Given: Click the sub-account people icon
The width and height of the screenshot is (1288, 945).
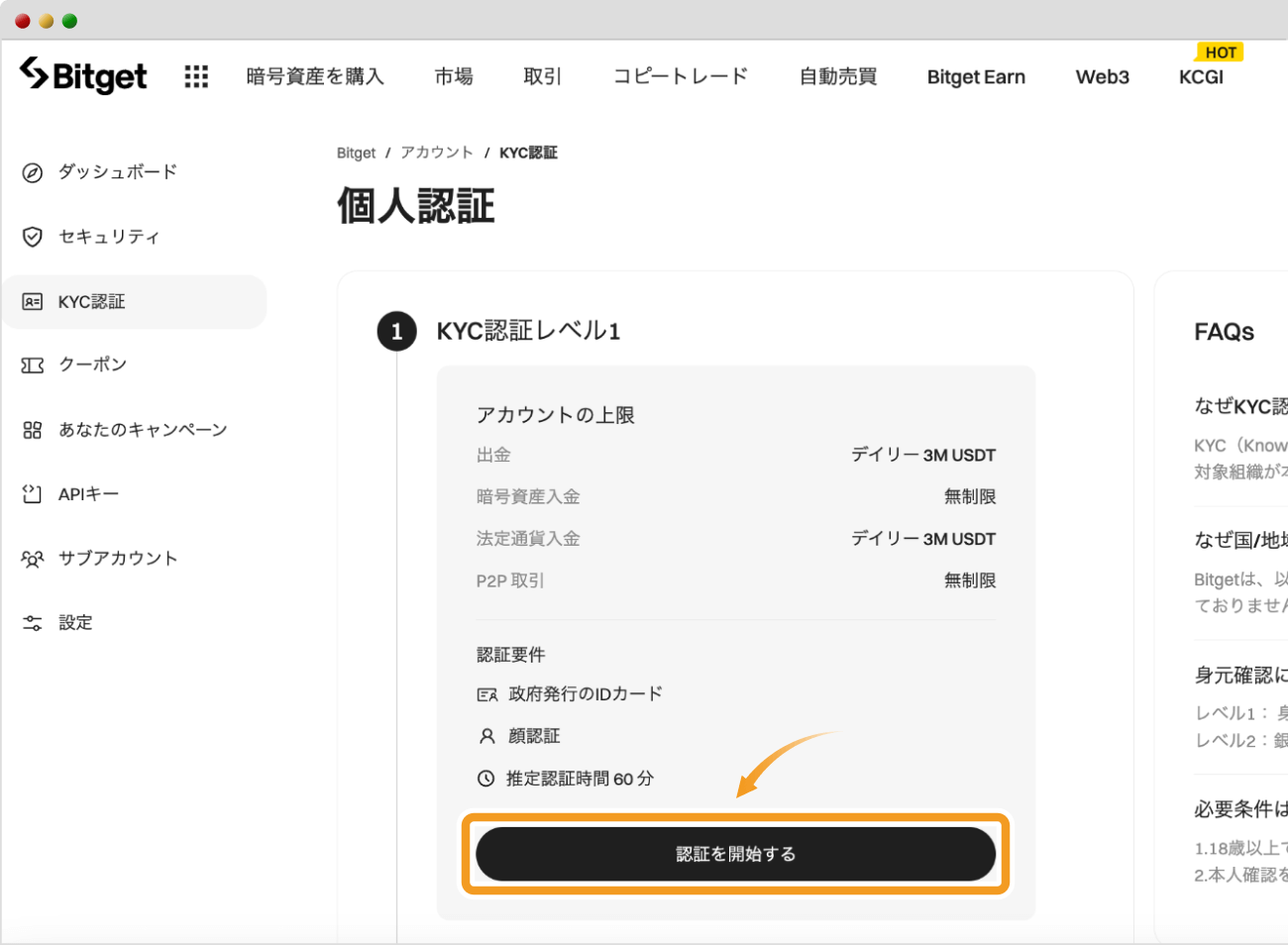Looking at the screenshot, I should point(33,559).
